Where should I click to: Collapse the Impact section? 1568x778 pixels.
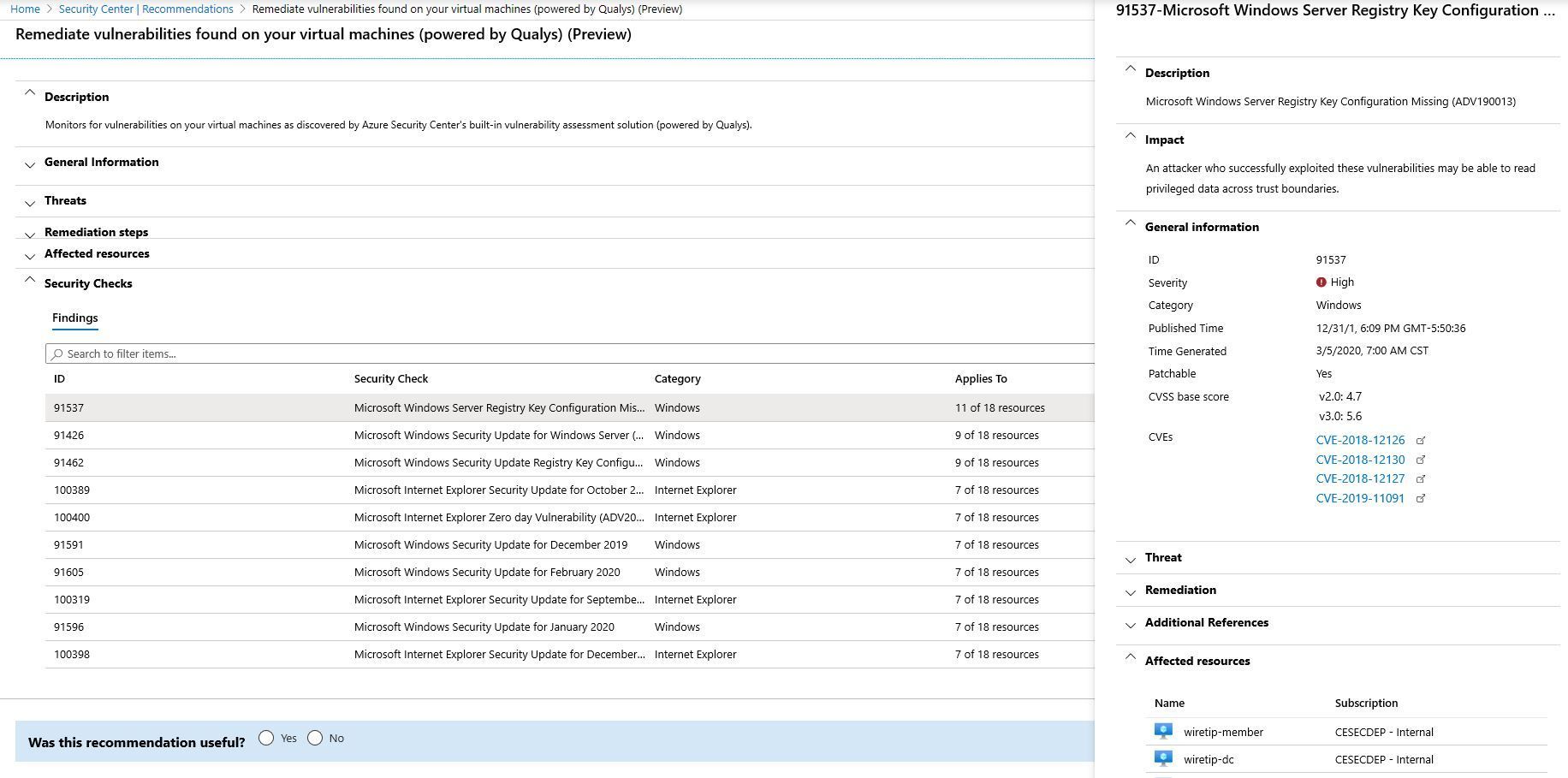(1131, 138)
